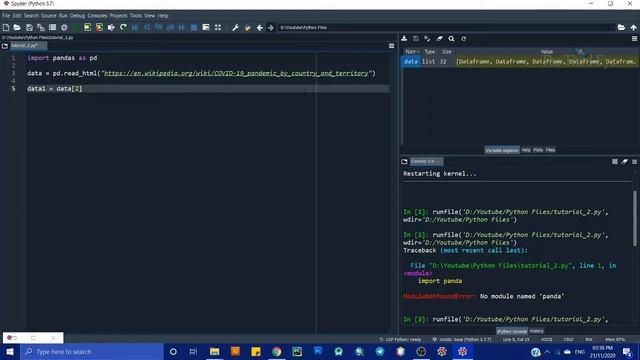Run the current cell
This screenshot has width=640, height=360.
coord(87,27)
